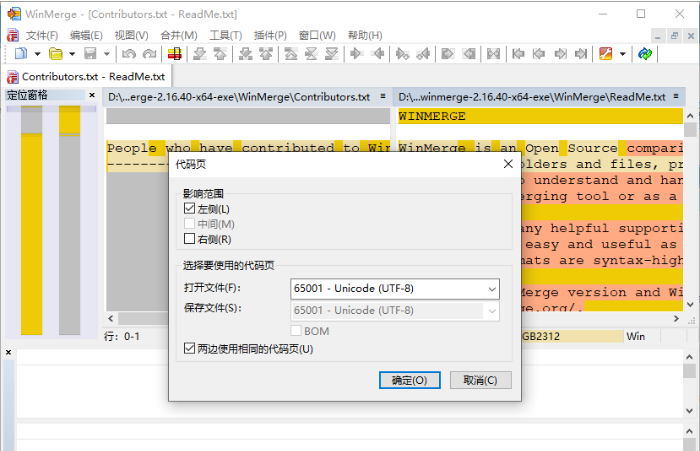Close the 代码页 dialog with X
700x451 pixels.
pyautogui.click(x=508, y=164)
